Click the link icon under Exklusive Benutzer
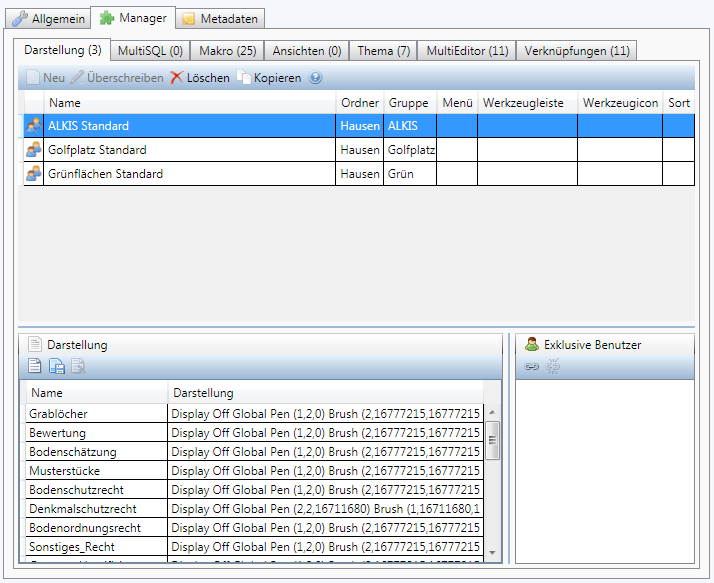 coord(532,367)
